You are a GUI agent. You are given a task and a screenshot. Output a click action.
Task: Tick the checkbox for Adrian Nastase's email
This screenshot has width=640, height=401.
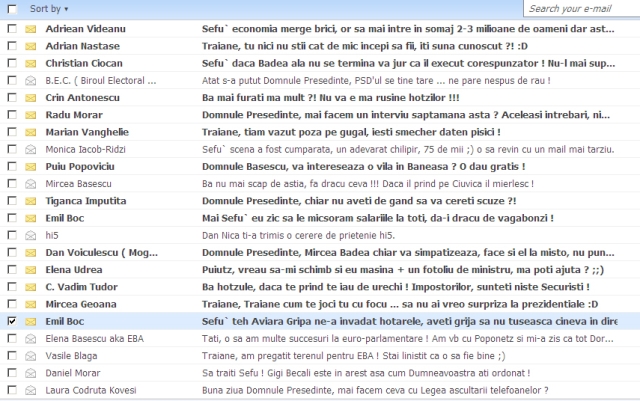(x=11, y=46)
